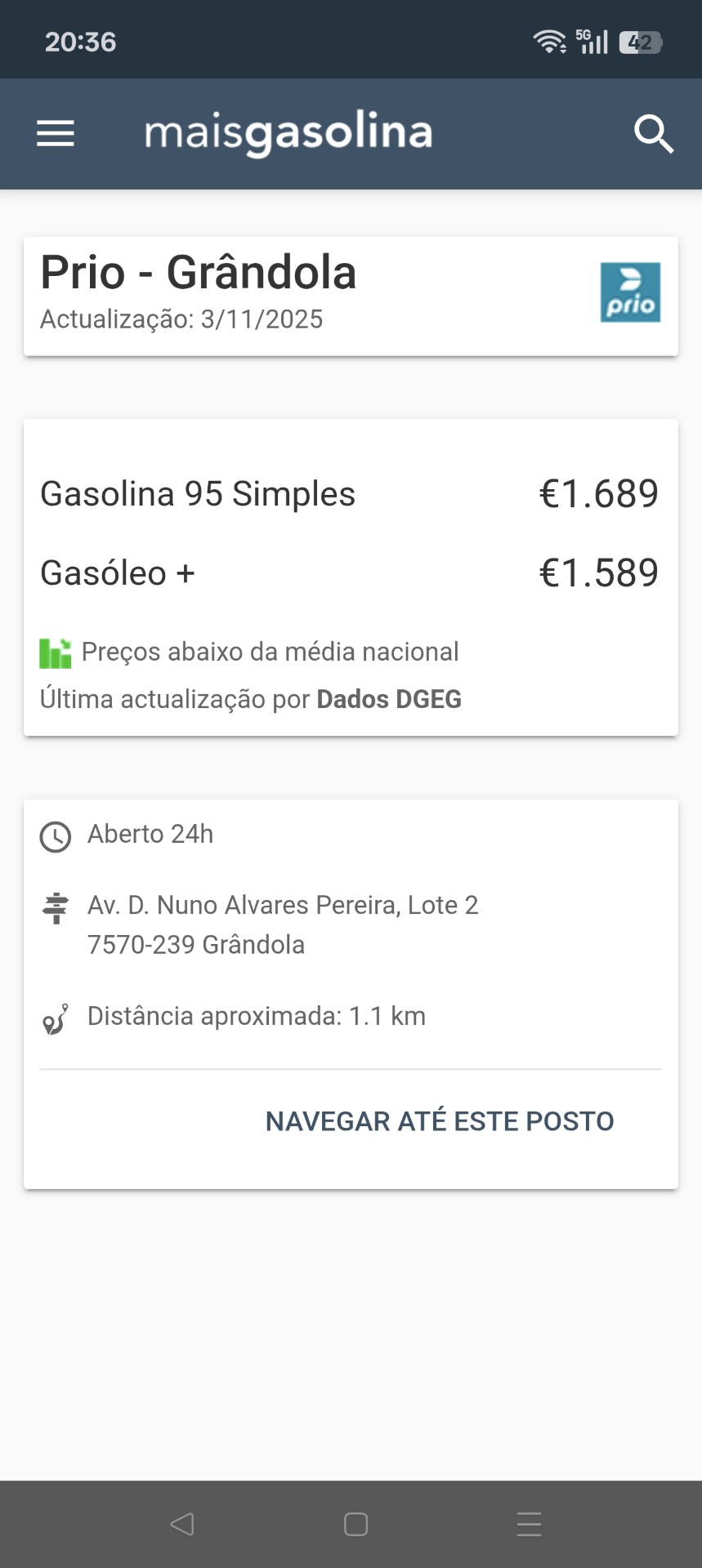Image resolution: width=702 pixels, height=1568 pixels.
Task: Tap the €1.689 gasoline price
Action: click(598, 494)
